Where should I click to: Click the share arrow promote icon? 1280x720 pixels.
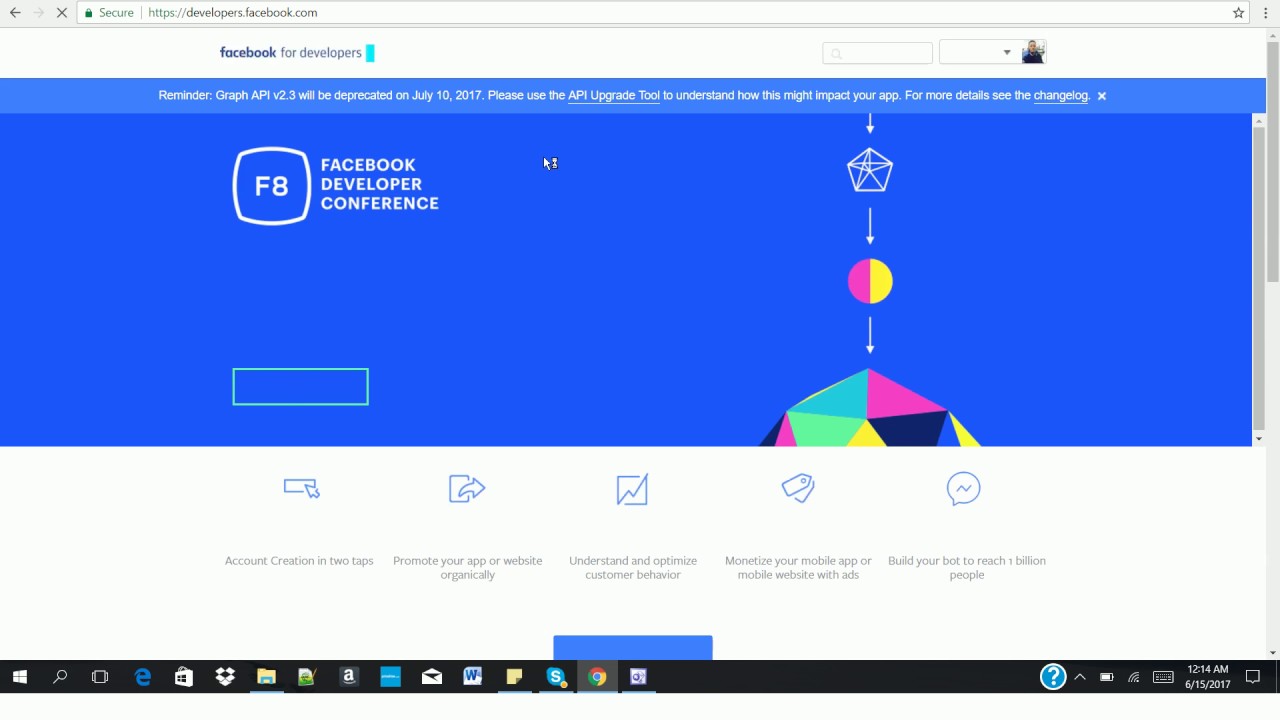[x=467, y=488]
